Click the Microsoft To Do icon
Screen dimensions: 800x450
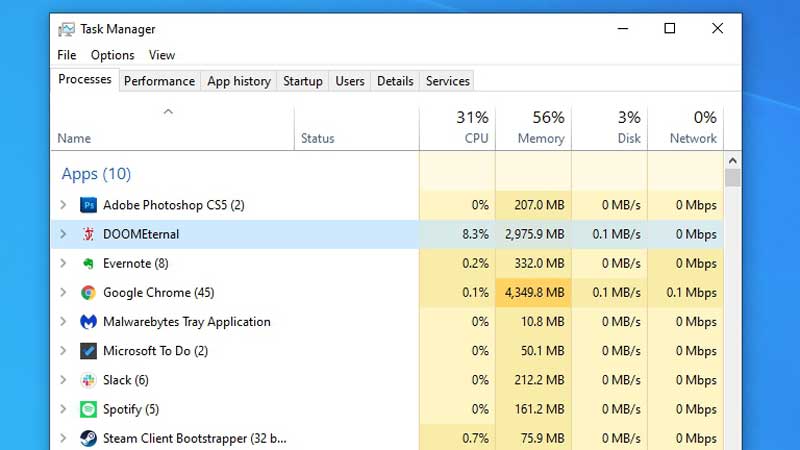(x=88, y=351)
